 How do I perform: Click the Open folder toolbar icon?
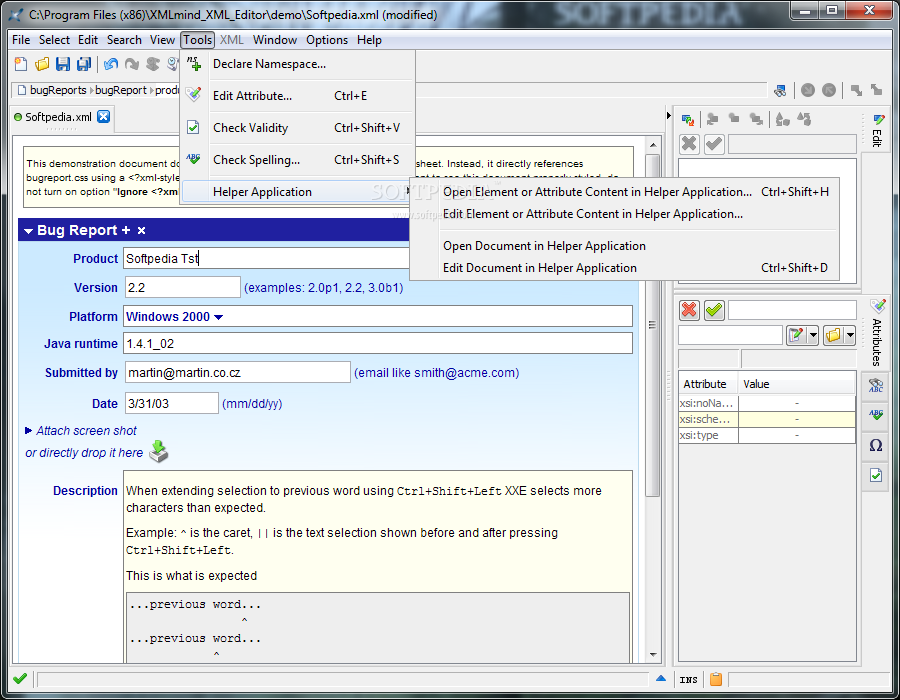click(x=42, y=64)
